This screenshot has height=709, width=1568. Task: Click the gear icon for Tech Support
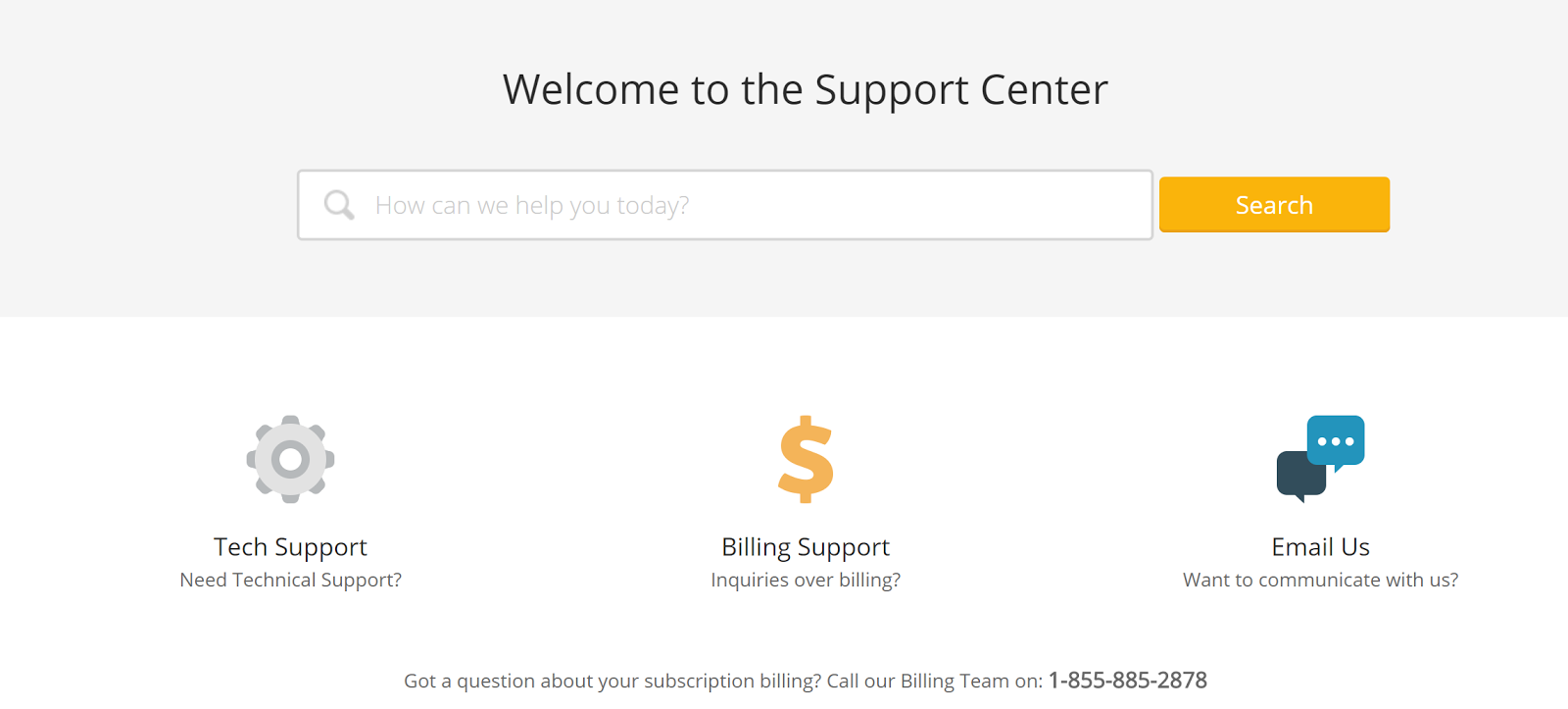coord(290,459)
